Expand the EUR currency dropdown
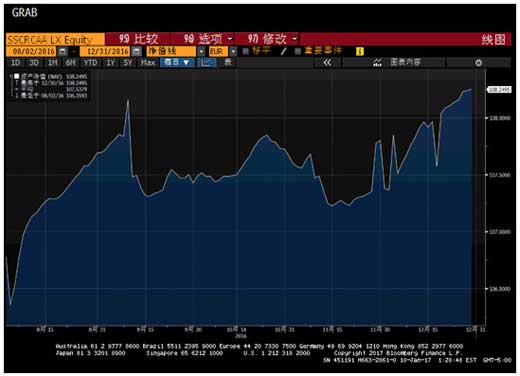The height and width of the screenshot is (376, 520). [233, 51]
